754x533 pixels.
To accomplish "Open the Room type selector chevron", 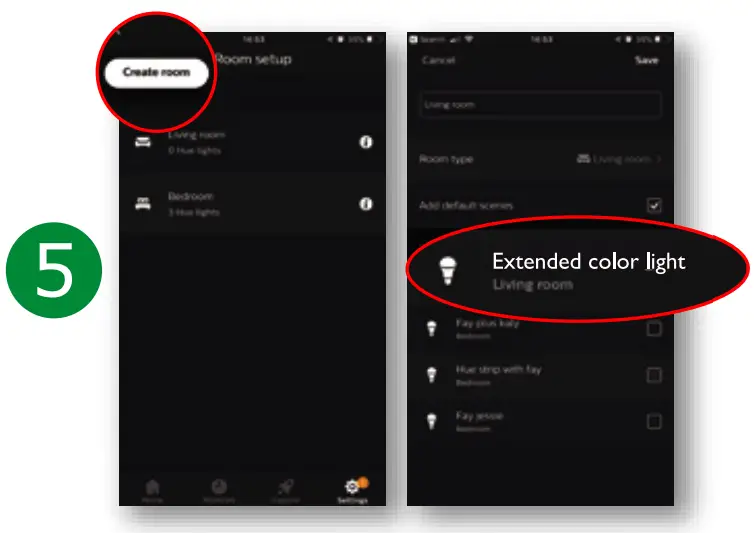I will (x=659, y=159).
